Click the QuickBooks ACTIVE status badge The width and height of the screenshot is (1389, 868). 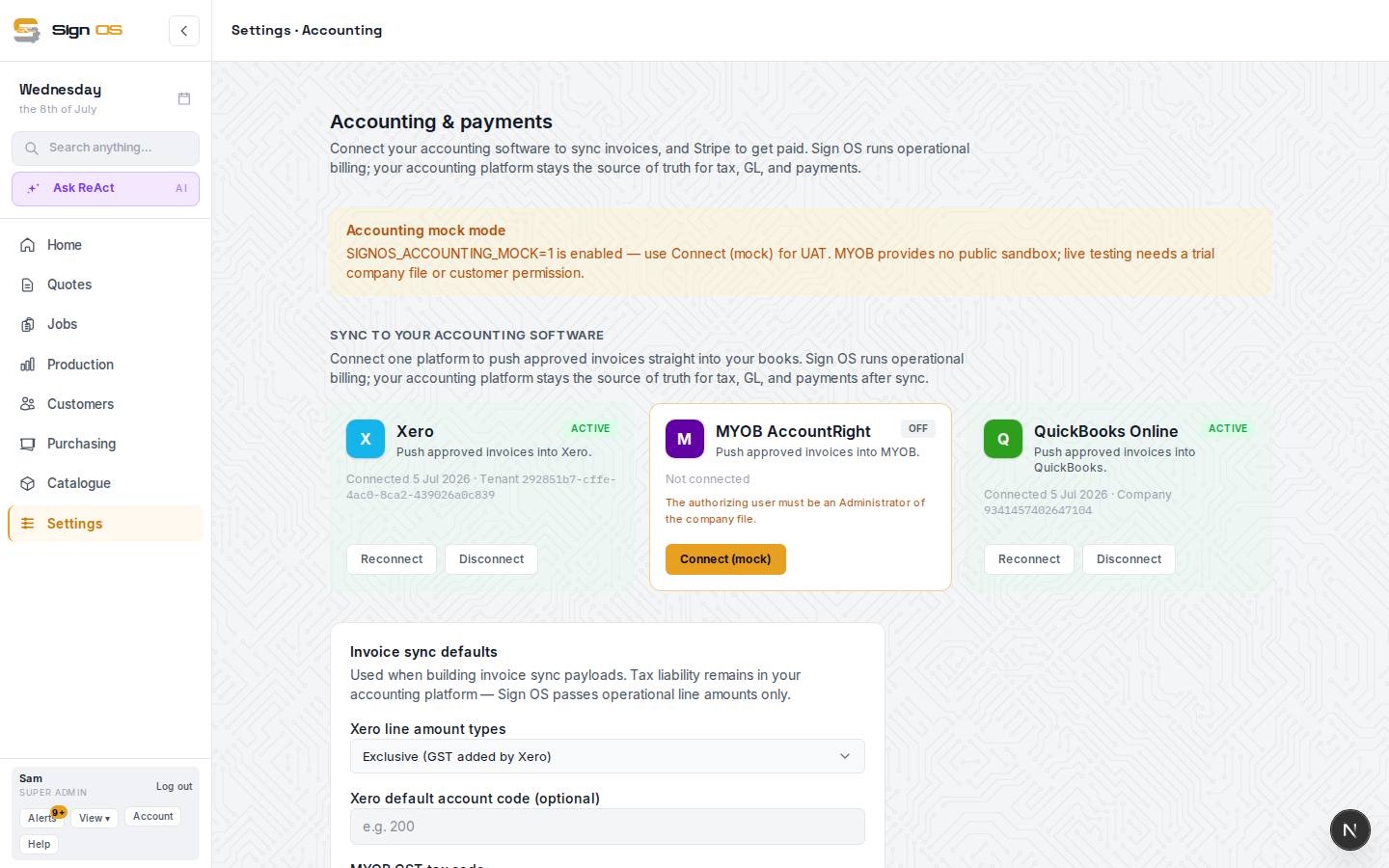1228,428
